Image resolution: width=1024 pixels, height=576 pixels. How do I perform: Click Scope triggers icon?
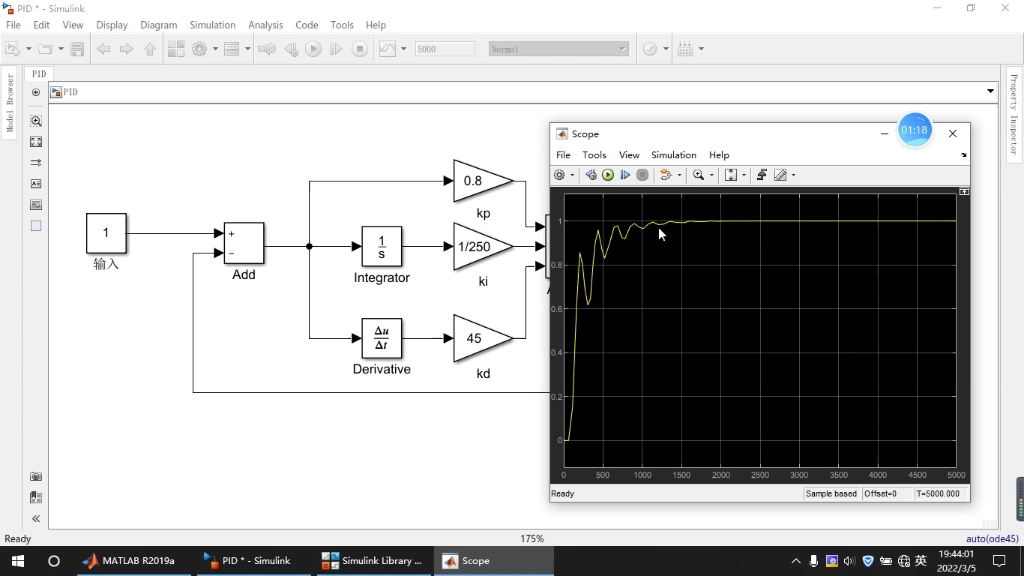click(x=761, y=175)
